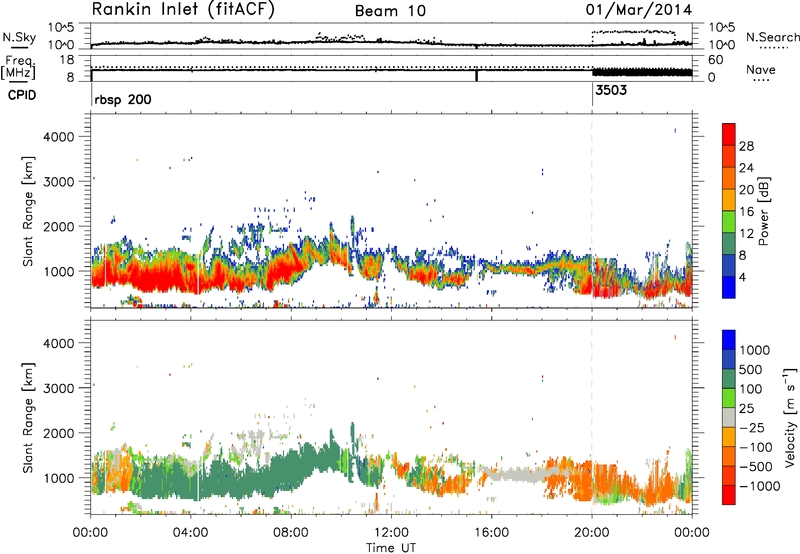
Task: Click the 'Power [dB]' colorbar title
Action: click(764, 211)
